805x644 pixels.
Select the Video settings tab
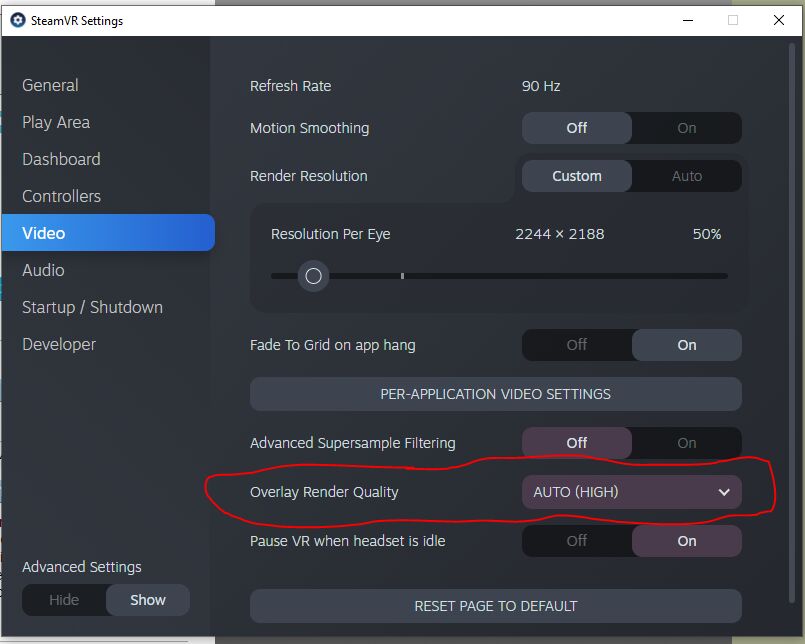coord(108,233)
